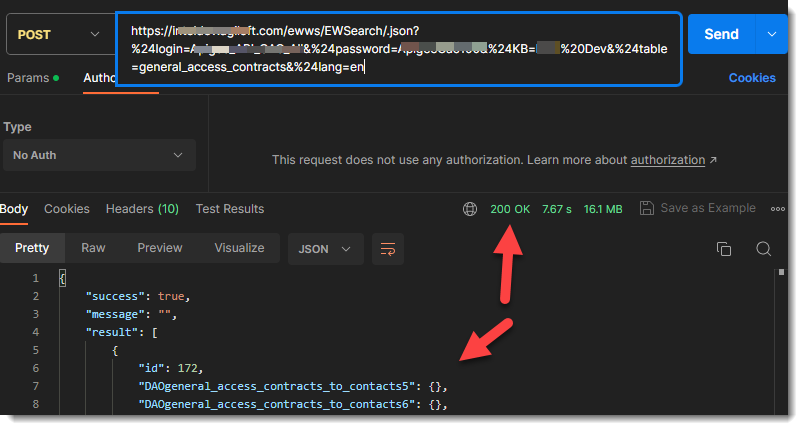Viewport: 803px width, 430px height.
Task: Click the "result" array line
Action: 121,332
